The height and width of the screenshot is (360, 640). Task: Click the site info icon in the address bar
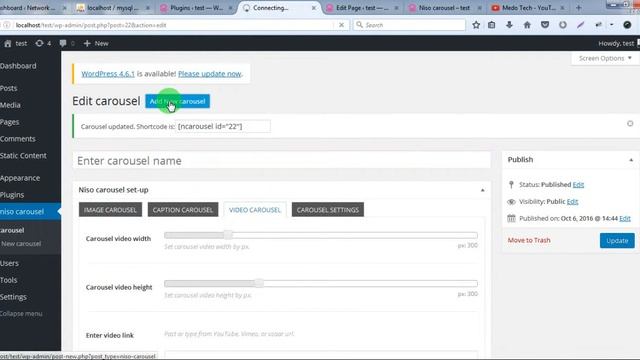coord(7,25)
